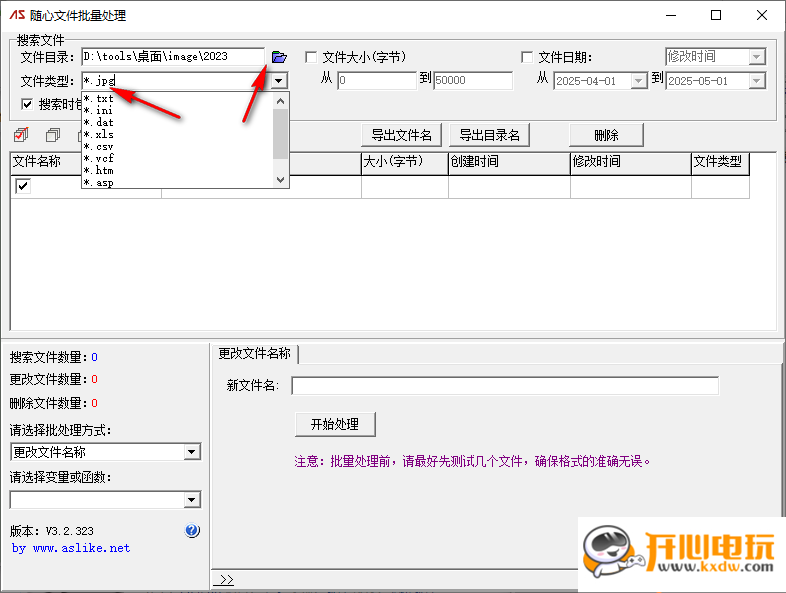
Task: Click the file size 从 field showing 0
Action: click(x=377, y=80)
